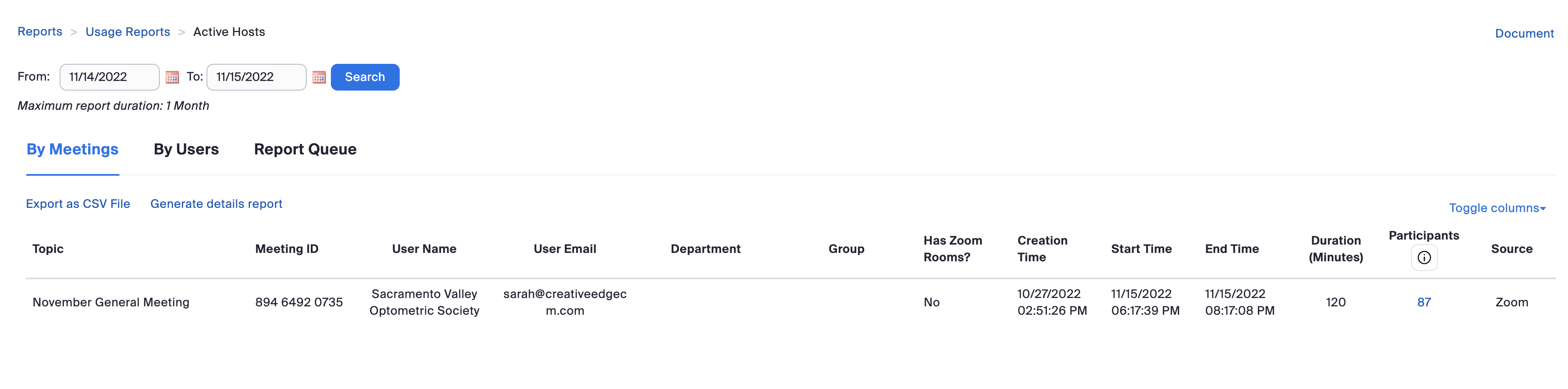This screenshot has height=389, width=1568.
Task: Open the To date calendar picker icon
Action: 319,77
